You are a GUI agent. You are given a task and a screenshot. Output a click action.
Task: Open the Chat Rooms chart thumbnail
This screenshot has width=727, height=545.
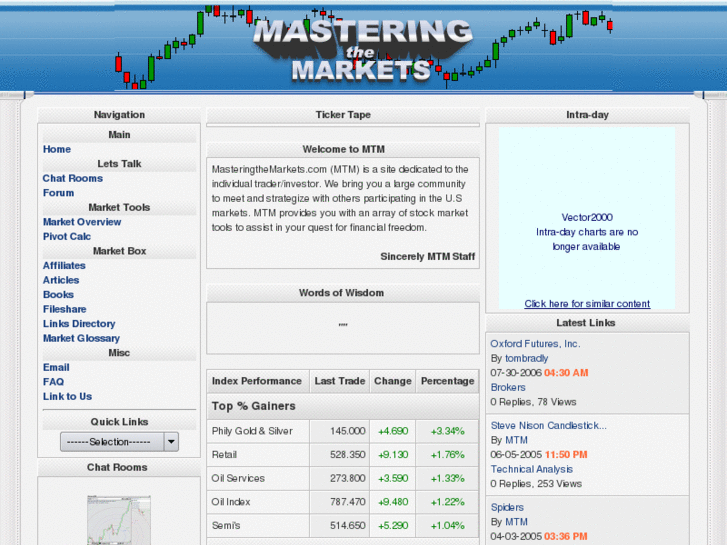pos(119,520)
